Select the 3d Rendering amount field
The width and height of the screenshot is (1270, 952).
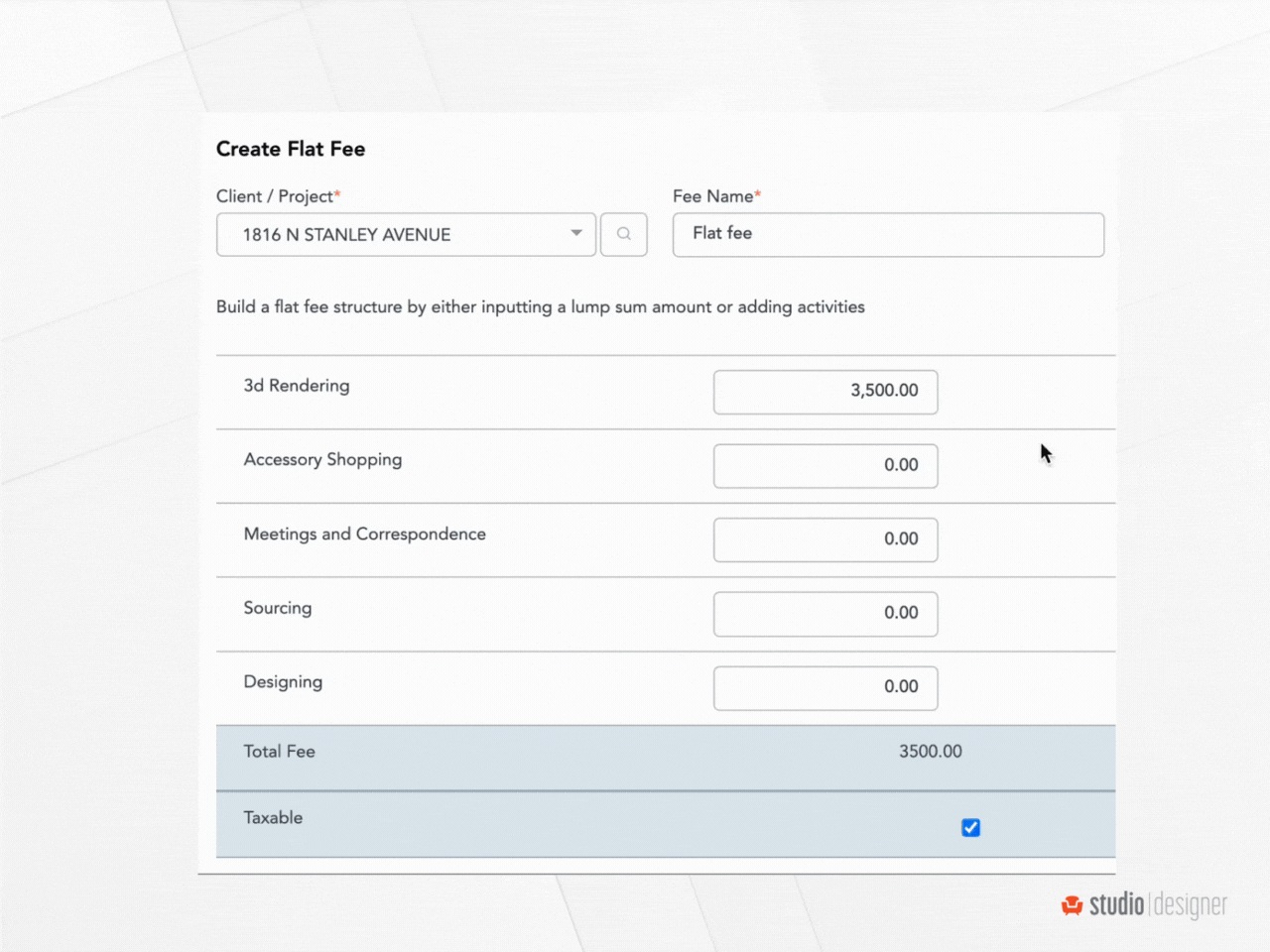[x=825, y=391]
